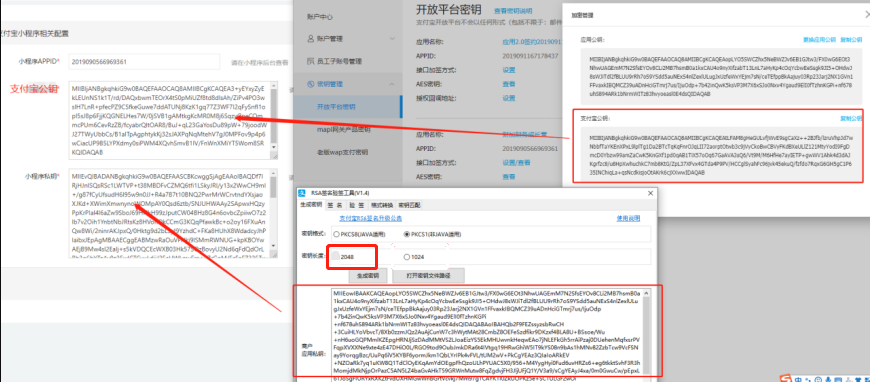Viewport: 870px width, 382px height.
Task: Expand the 账户管理 sidebar chevron
Action: (x=392, y=39)
